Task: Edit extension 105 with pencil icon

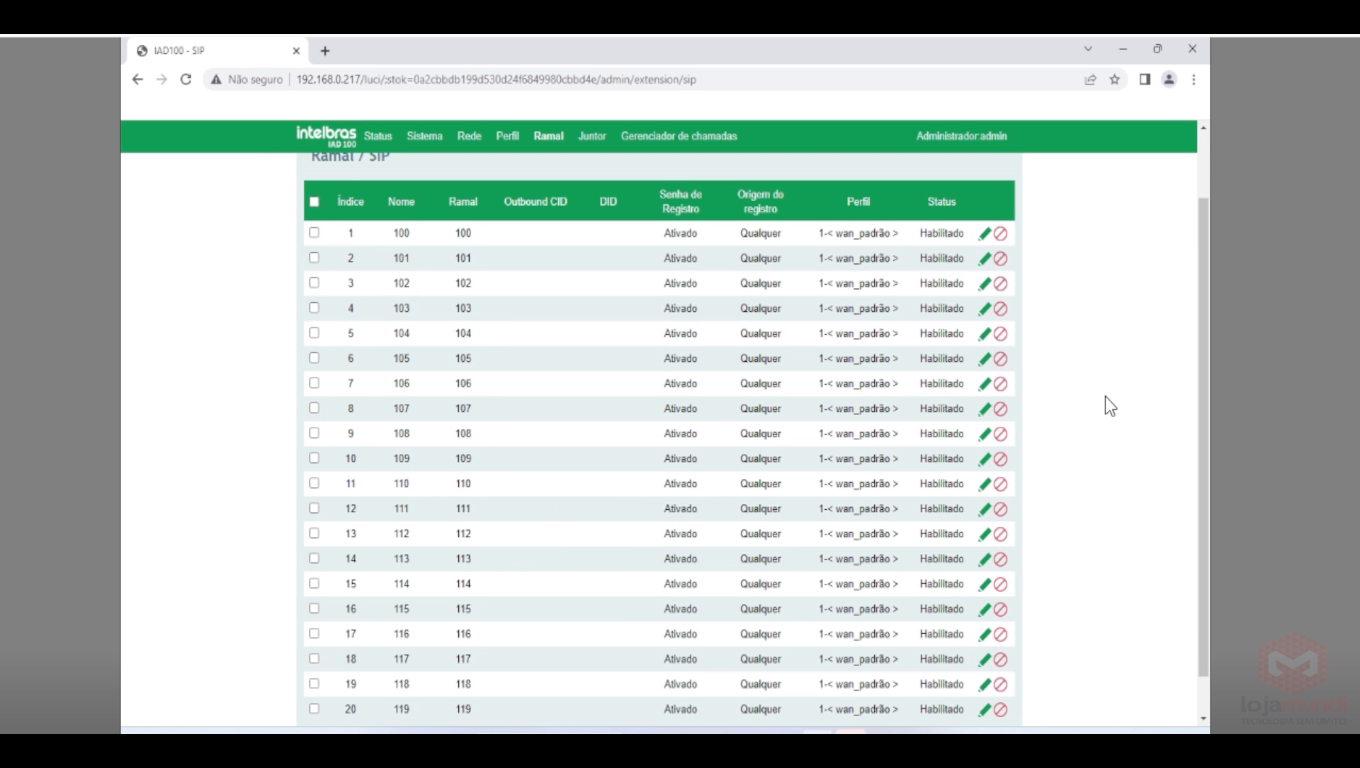Action: coord(984,358)
